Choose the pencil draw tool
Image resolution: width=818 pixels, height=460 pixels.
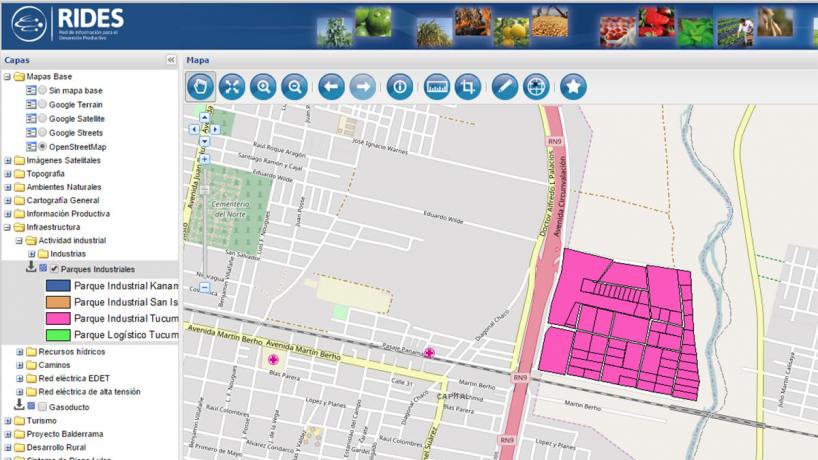click(504, 86)
